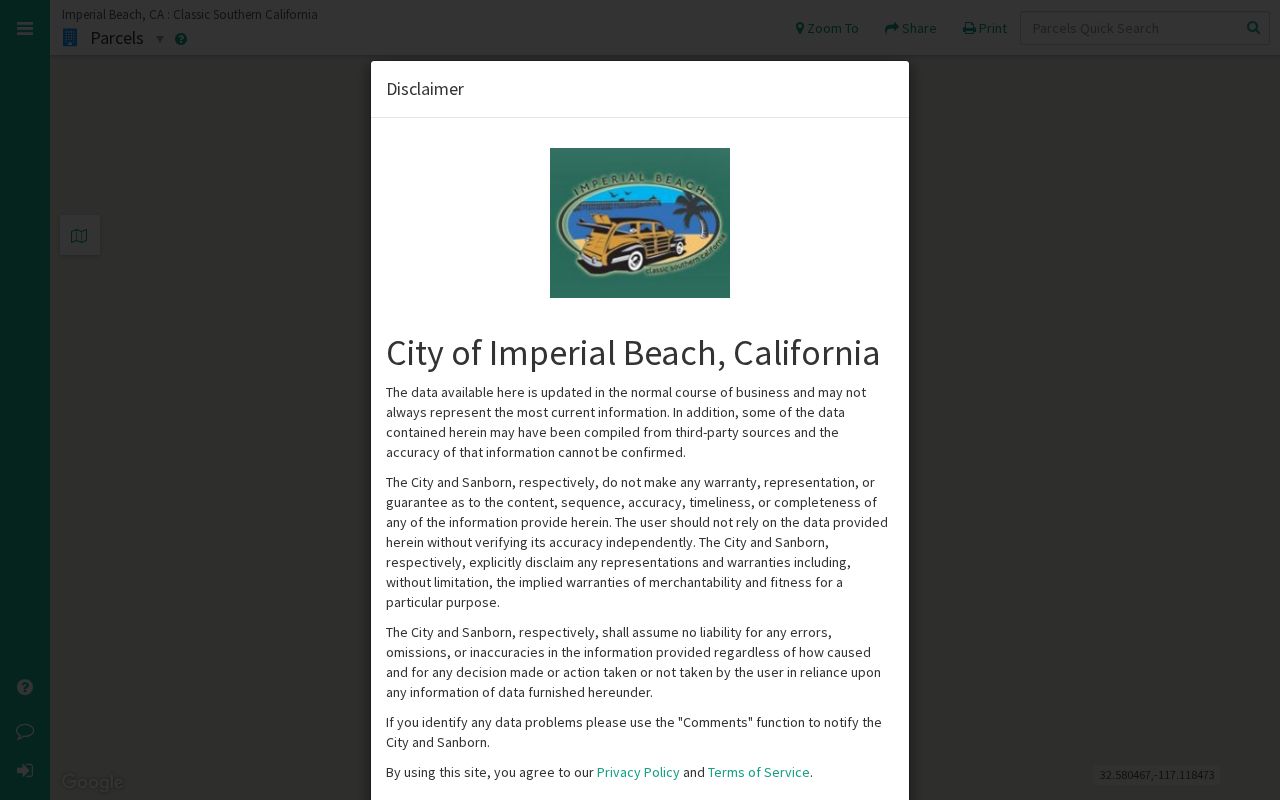Open the hamburger menu in the sidebar
1280x800 pixels.
[x=25, y=29]
